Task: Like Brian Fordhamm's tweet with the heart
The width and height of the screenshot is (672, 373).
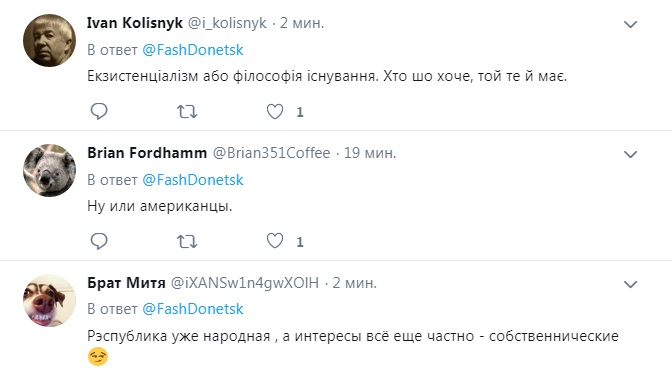Action: 275,241
